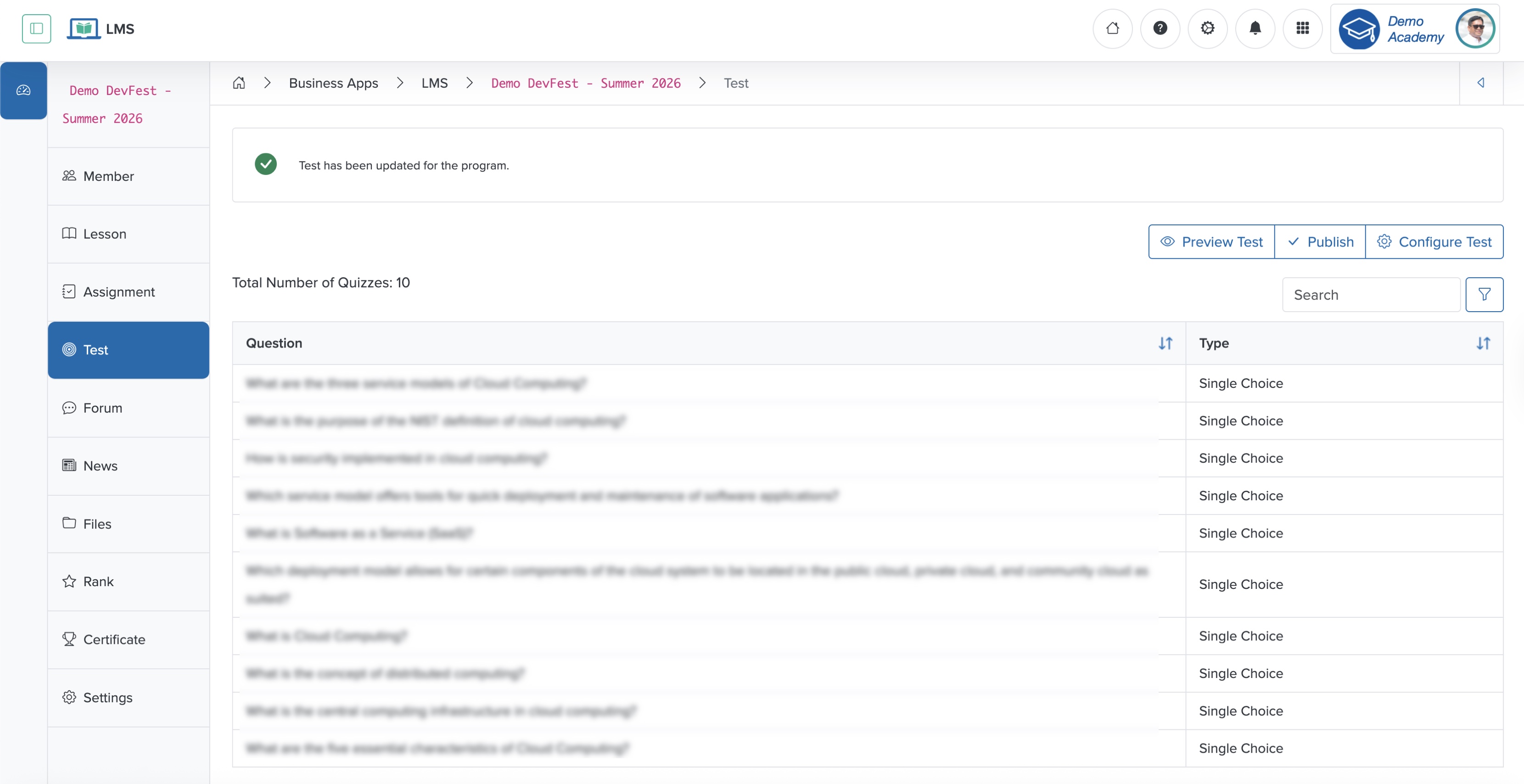This screenshot has width=1524, height=784.
Task: Open the Files section
Action: tap(96, 524)
